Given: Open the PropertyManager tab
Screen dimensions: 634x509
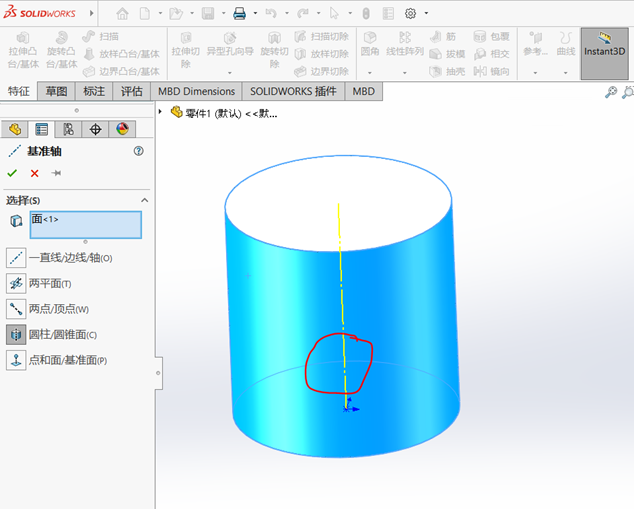Looking at the screenshot, I should click(x=42, y=129).
